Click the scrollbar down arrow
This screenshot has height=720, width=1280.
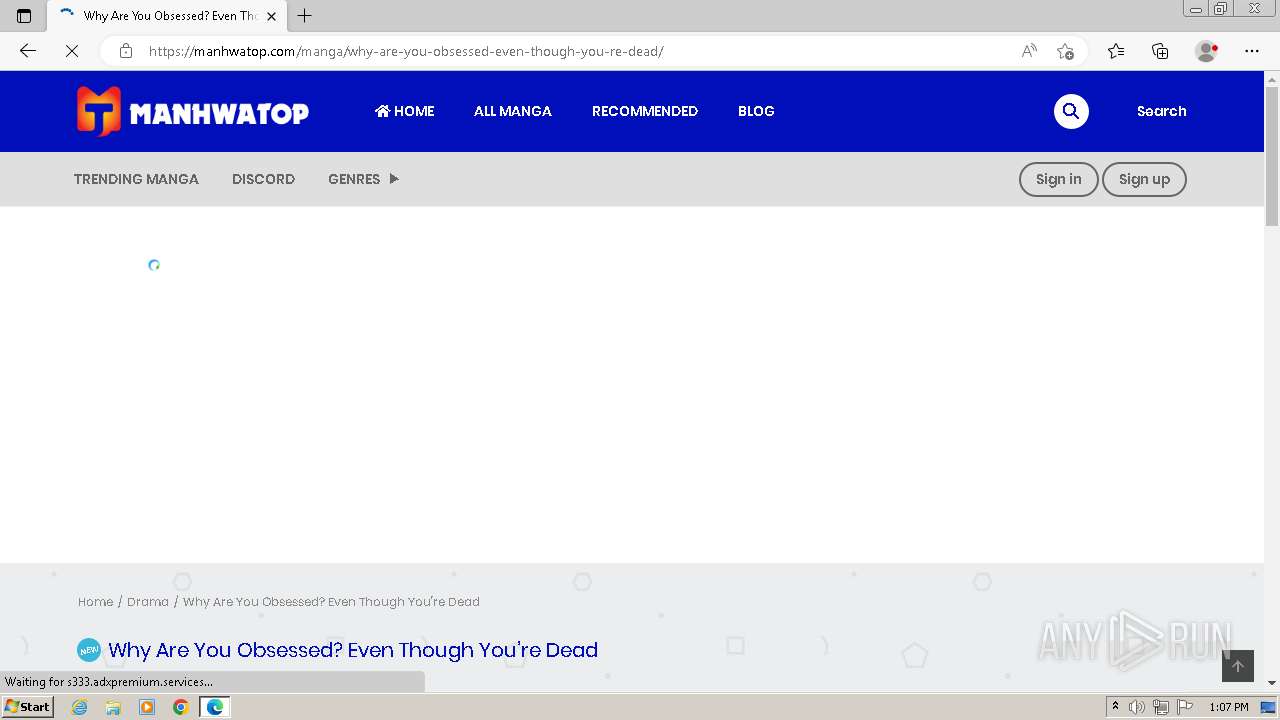coord(1272,683)
